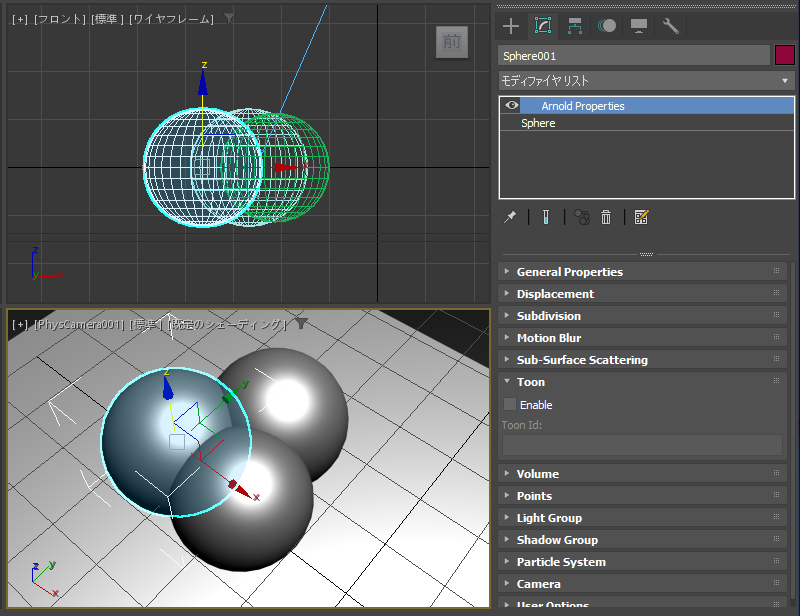Toggle Arnold Properties modifier eye icon

click(x=512, y=106)
